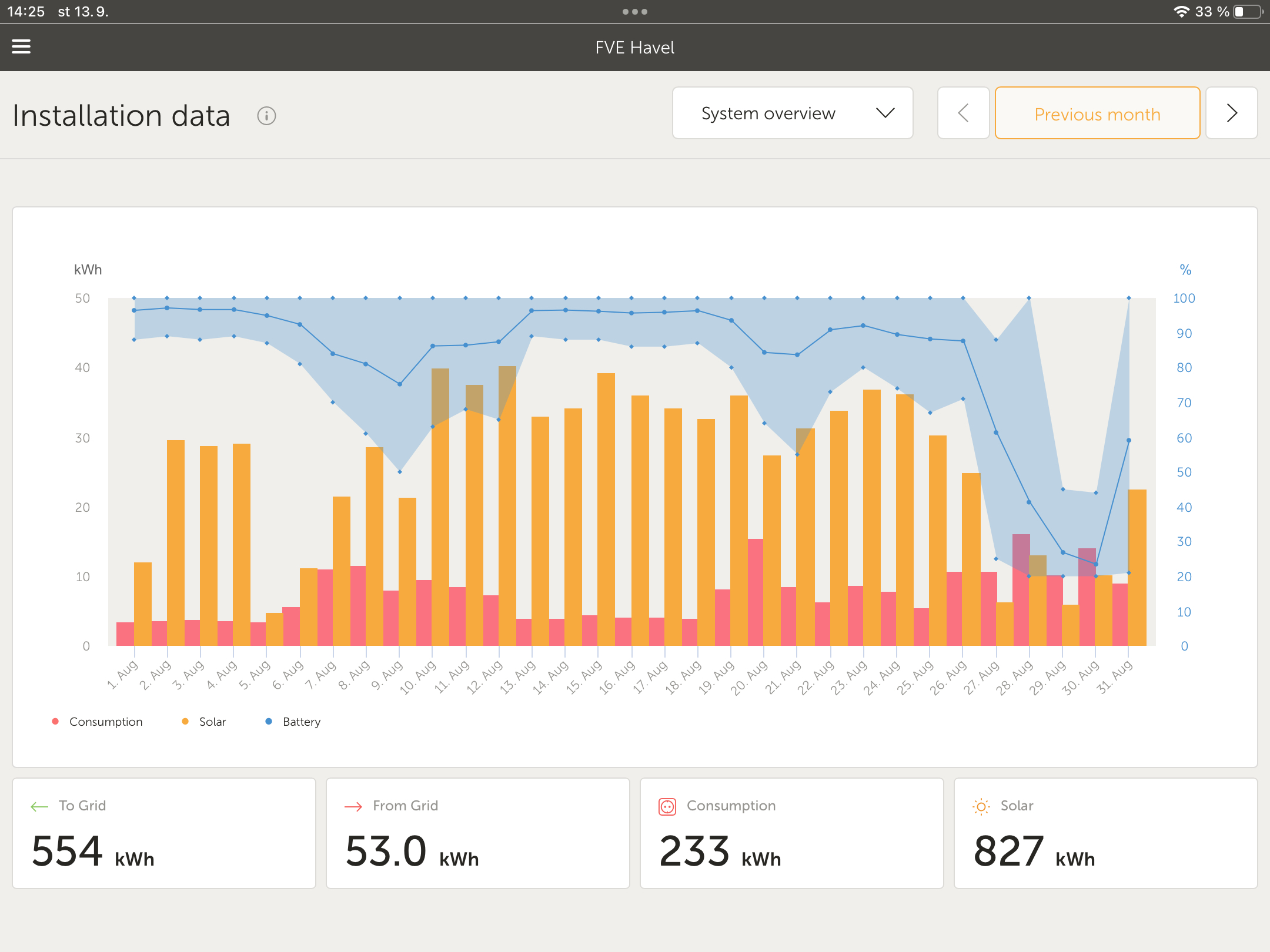Image resolution: width=1270 pixels, height=952 pixels.
Task: Click the 28. Aug consumption bar
Action: (x=1021, y=590)
